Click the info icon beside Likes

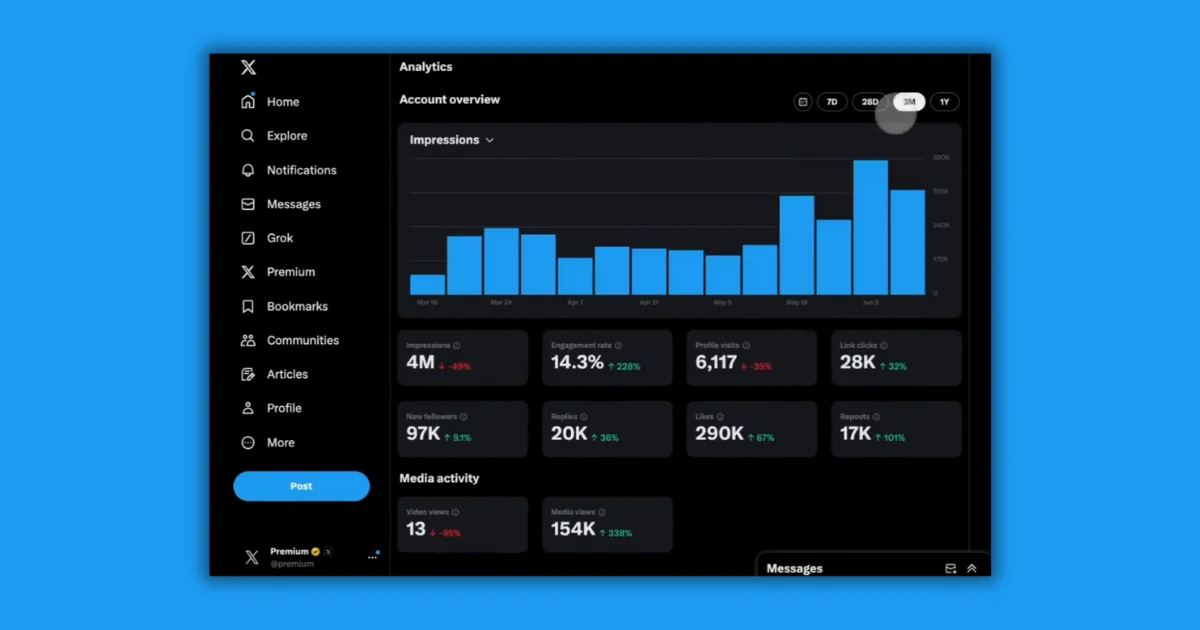[x=722, y=417]
